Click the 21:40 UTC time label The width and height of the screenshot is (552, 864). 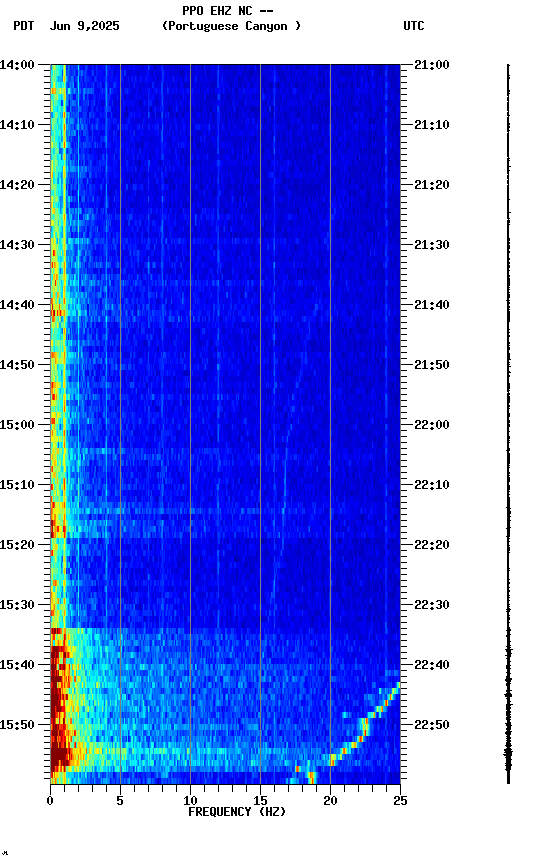click(432, 305)
